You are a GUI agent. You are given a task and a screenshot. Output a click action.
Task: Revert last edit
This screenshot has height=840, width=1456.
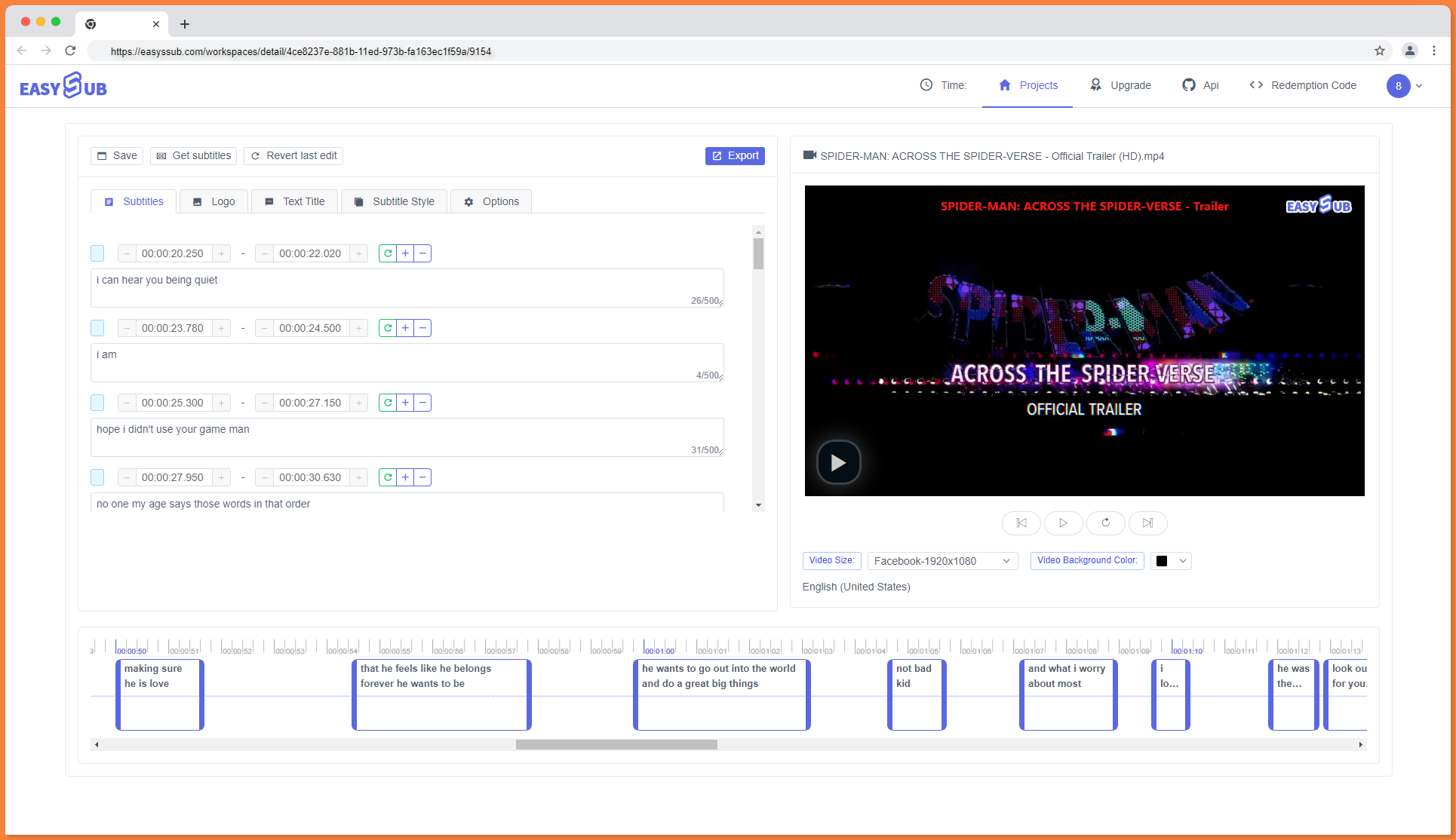[x=293, y=156]
